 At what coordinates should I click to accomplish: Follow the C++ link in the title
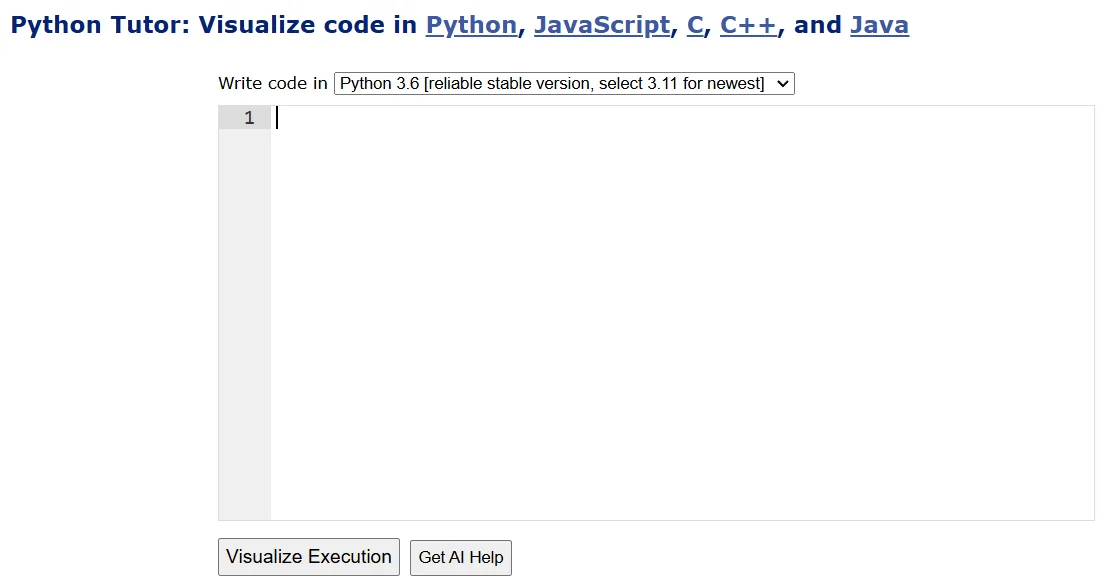[x=748, y=25]
